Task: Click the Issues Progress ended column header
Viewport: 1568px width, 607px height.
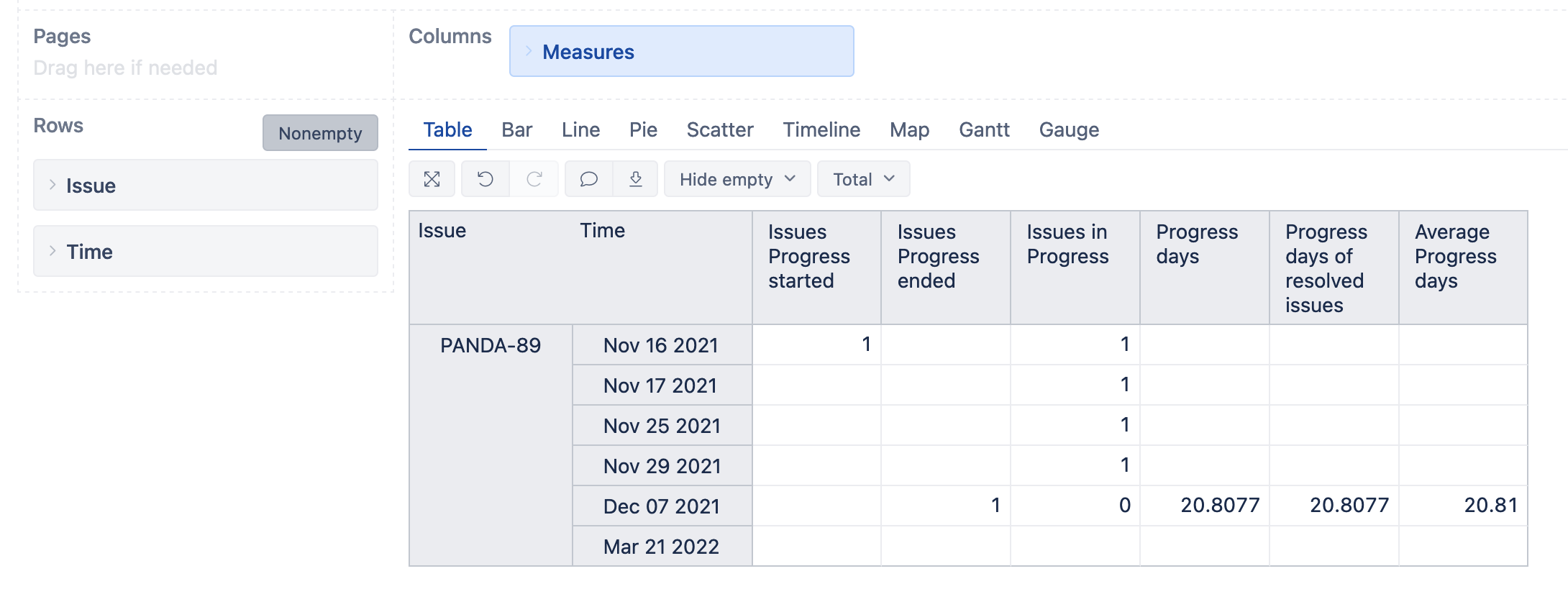Action: tap(946, 268)
